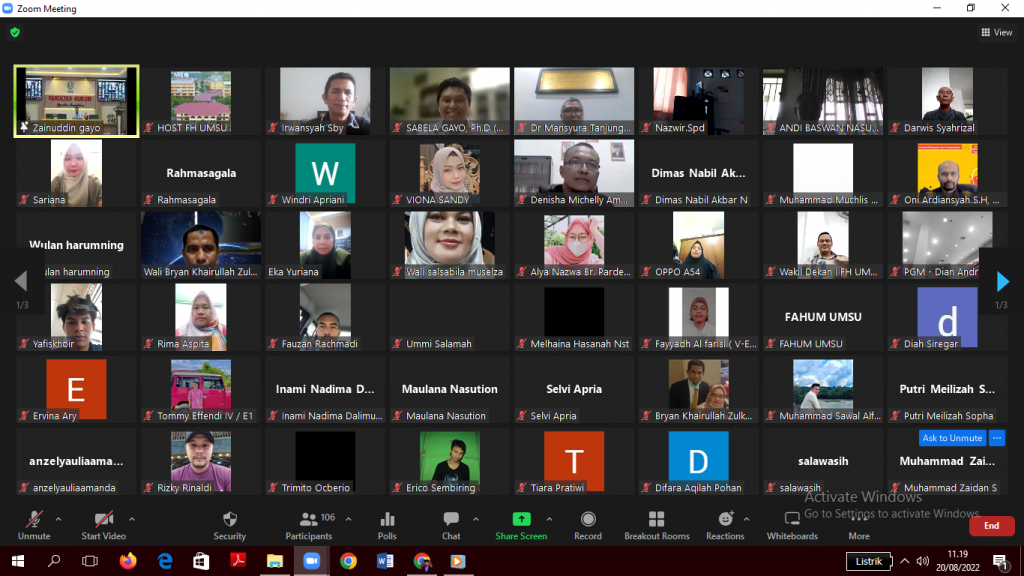Open Firefox from the Windows taskbar

click(127, 561)
